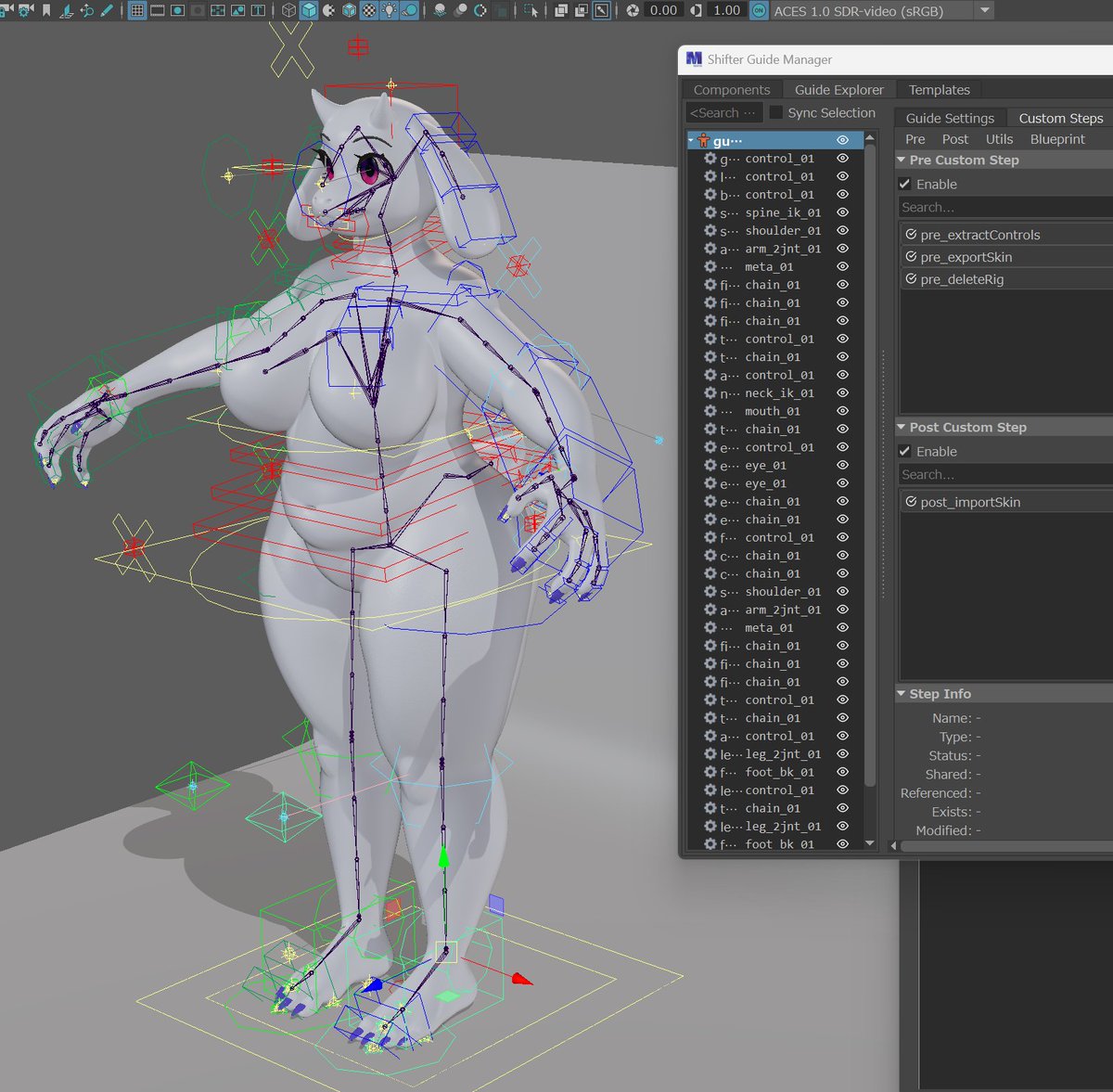The image size is (1113, 1092).
Task: Click the image plane icon
Action: click(66, 10)
